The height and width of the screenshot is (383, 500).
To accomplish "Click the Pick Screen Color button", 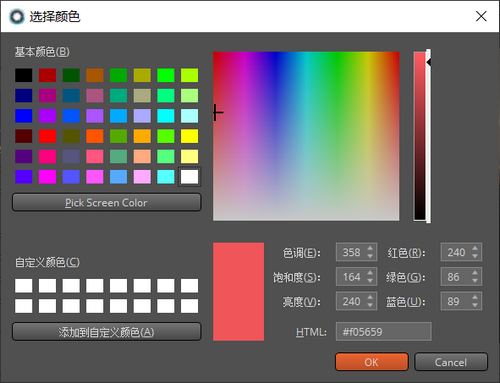I will pyautogui.click(x=107, y=202).
